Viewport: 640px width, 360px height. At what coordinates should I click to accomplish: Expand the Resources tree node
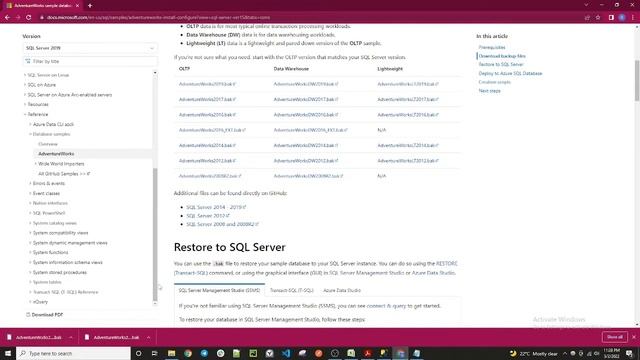click(25, 104)
